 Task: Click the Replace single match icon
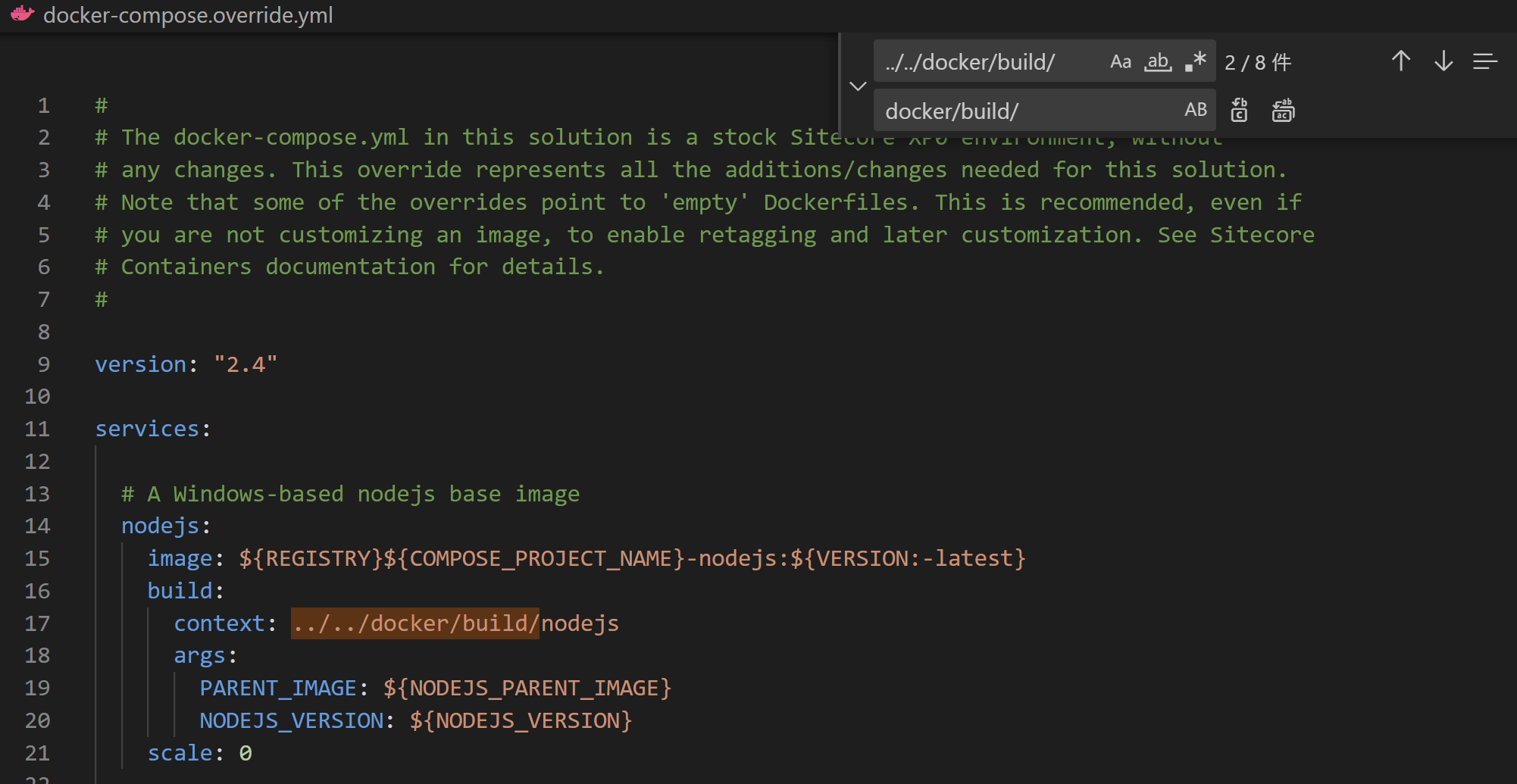click(1239, 111)
